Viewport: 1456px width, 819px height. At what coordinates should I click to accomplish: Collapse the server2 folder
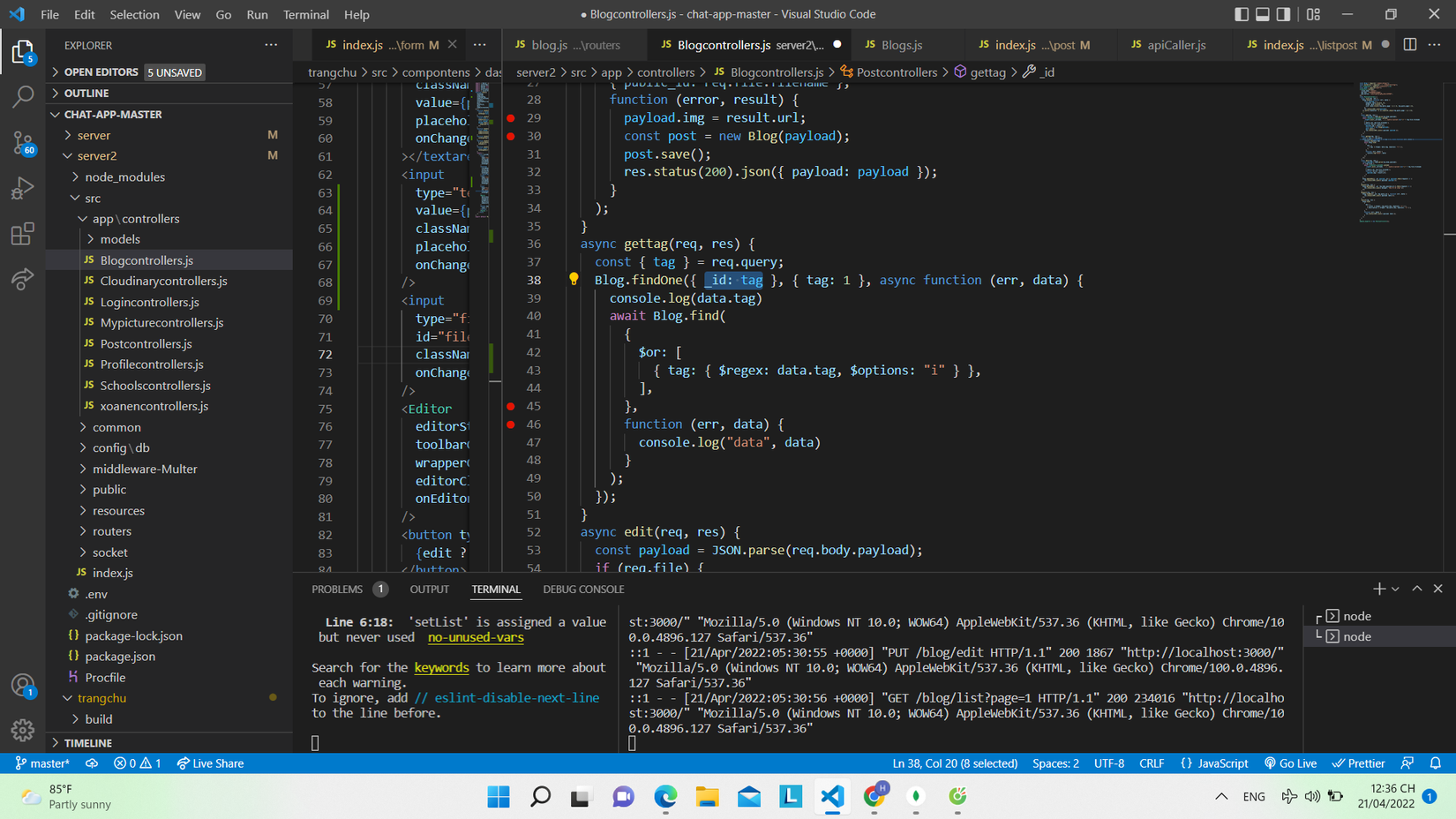tap(97, 156)
